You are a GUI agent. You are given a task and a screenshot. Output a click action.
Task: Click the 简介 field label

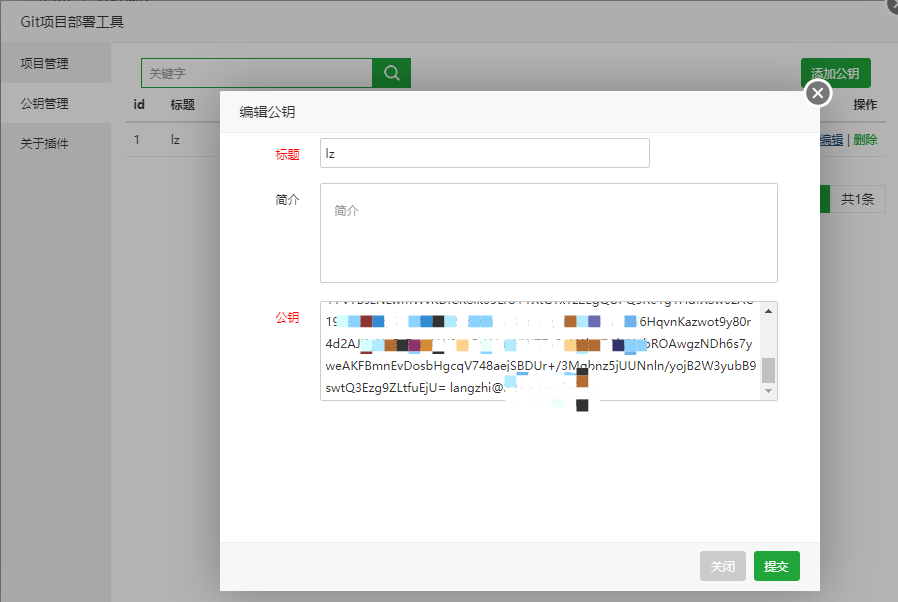click(x=287, y=199)
